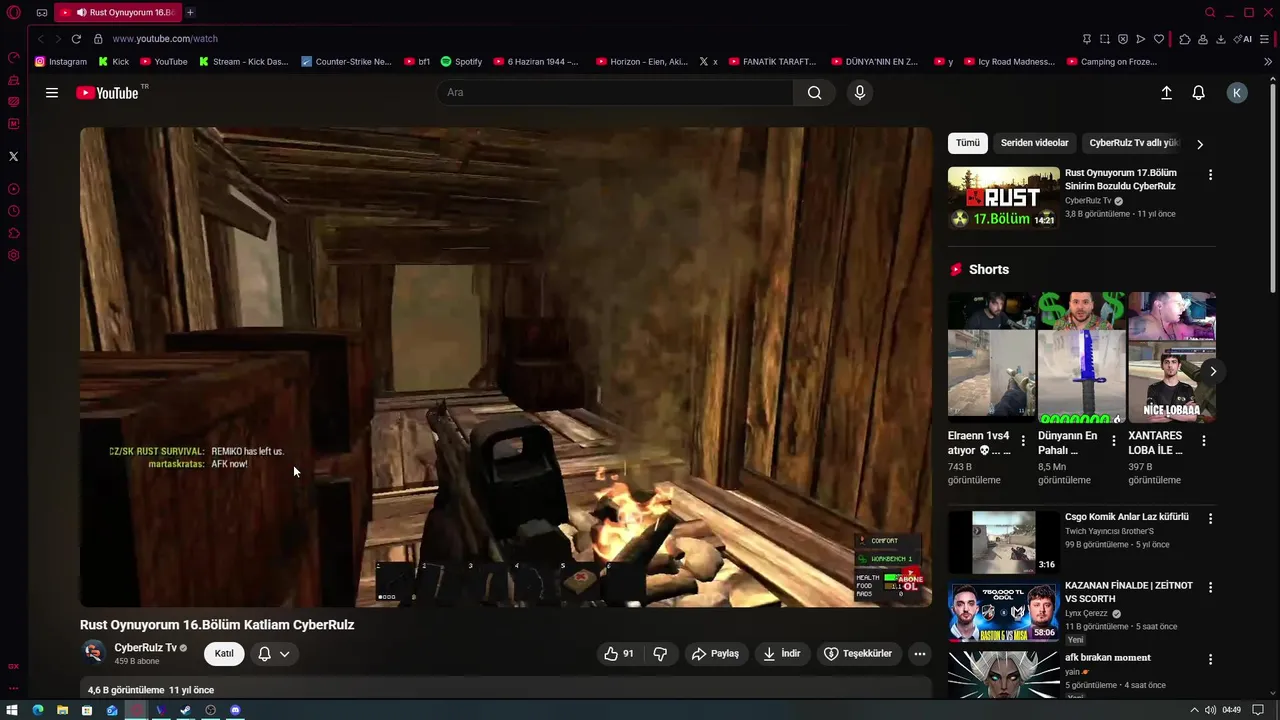Select the 'CyberRulz Tv adlı yük' chip

pyautogui.click(x=1134, y=143)
